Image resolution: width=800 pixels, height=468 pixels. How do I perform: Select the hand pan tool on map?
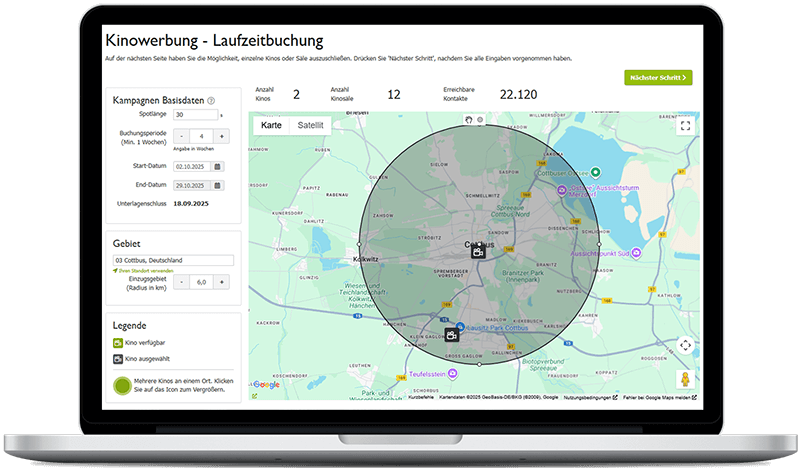(469, 120)
